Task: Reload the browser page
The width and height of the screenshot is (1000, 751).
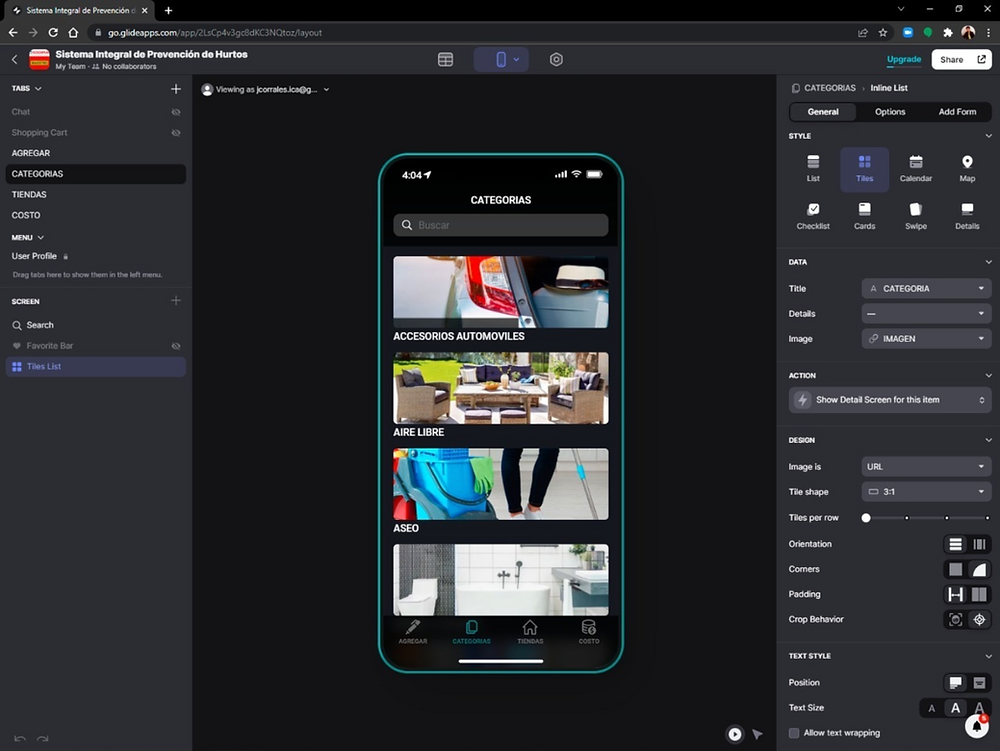Action: [x=53, y=33]
